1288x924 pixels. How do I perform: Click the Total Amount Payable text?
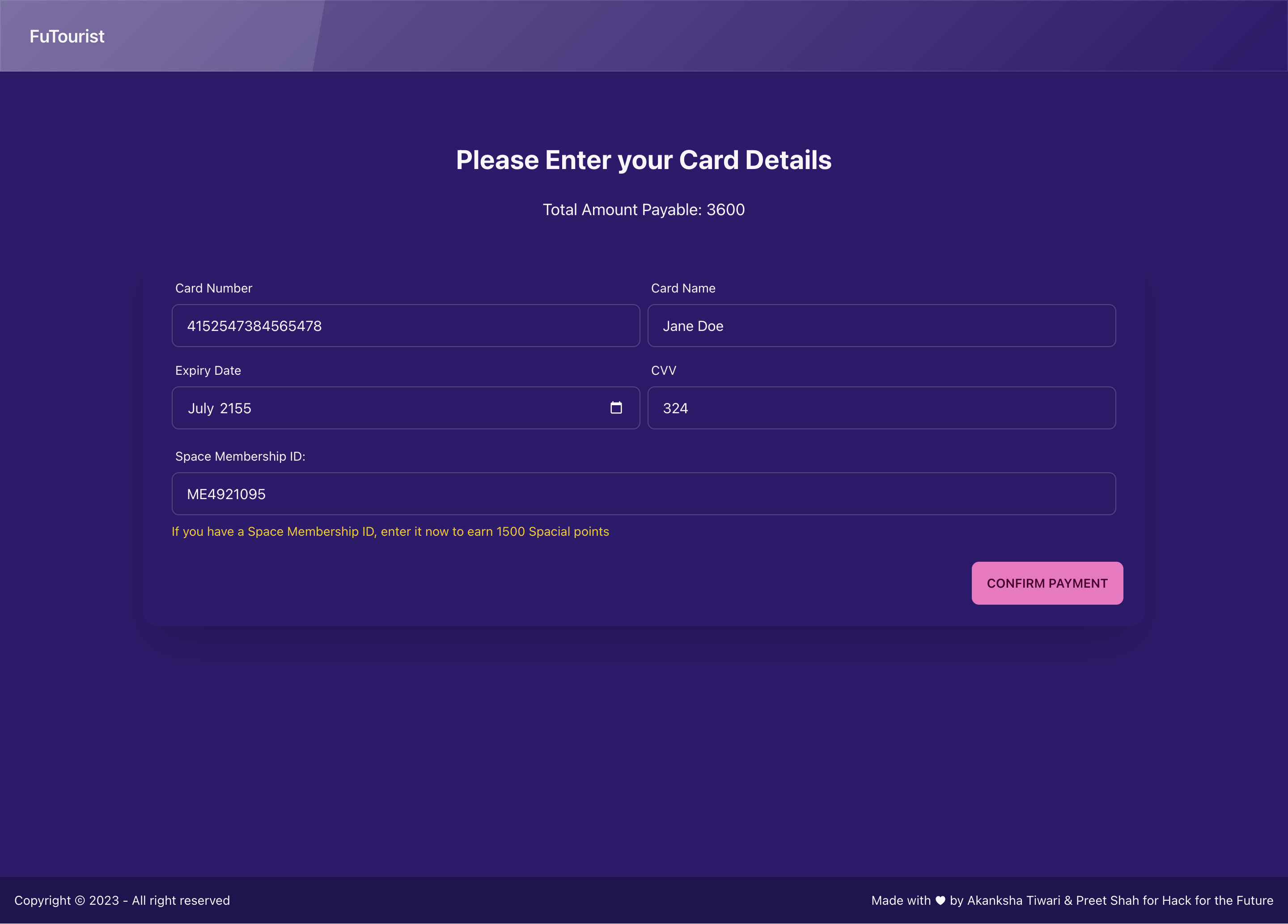644,210
